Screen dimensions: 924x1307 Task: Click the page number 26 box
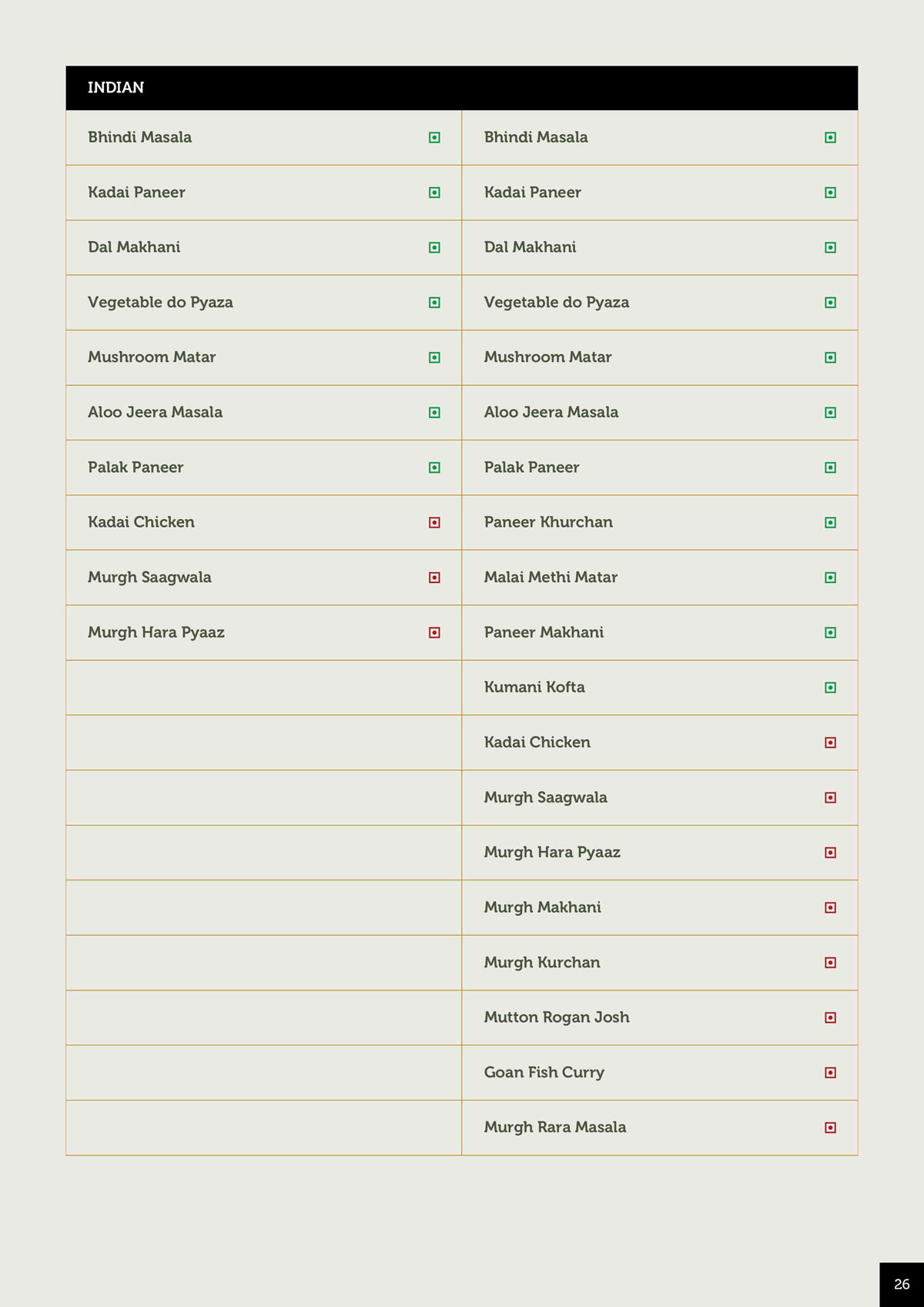point(902,1284)
